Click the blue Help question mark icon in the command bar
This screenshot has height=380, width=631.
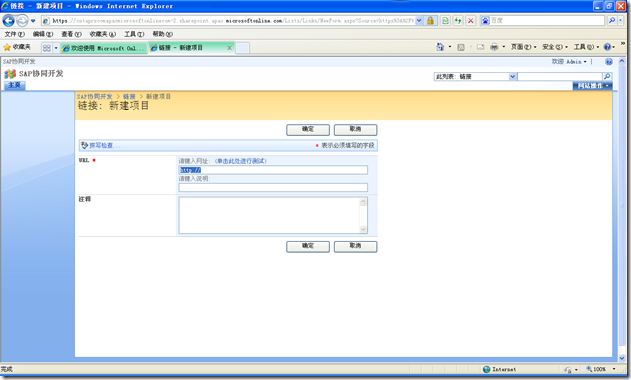click(607, 47)
